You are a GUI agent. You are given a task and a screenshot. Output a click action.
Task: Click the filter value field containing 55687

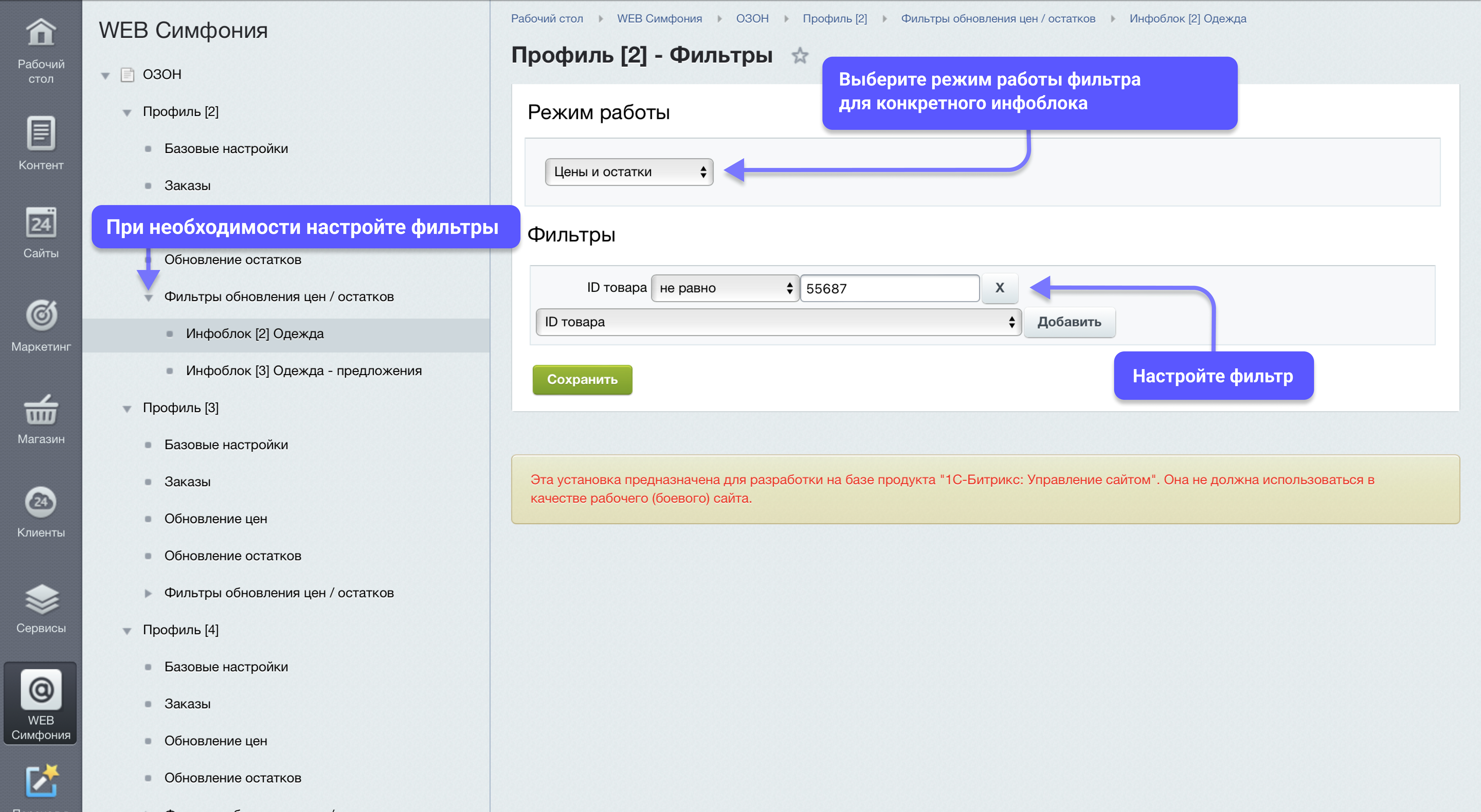[889, 288]
